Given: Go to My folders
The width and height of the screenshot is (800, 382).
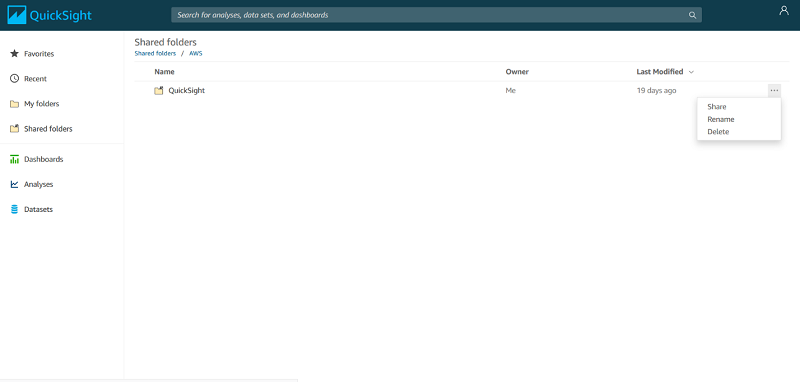Looking at the screenshot, I should coord(41,104).
